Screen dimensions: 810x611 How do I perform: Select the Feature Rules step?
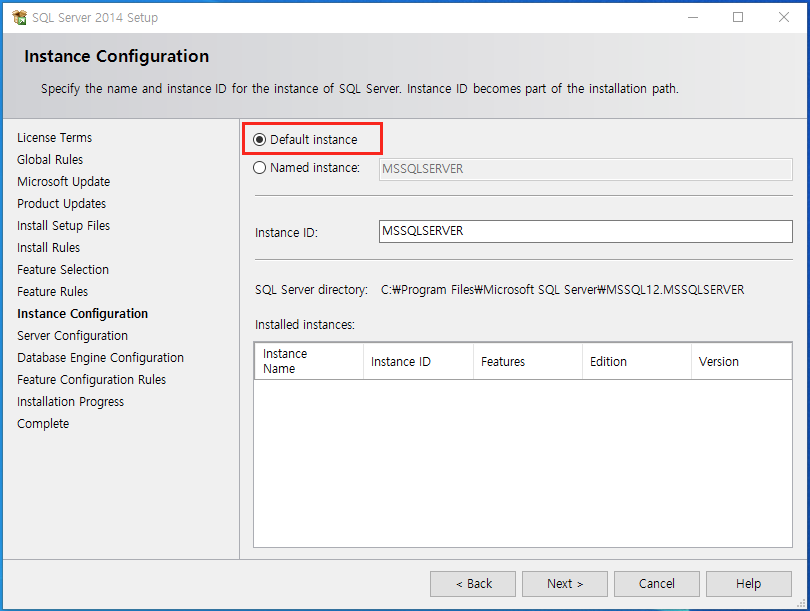point(53,292)
